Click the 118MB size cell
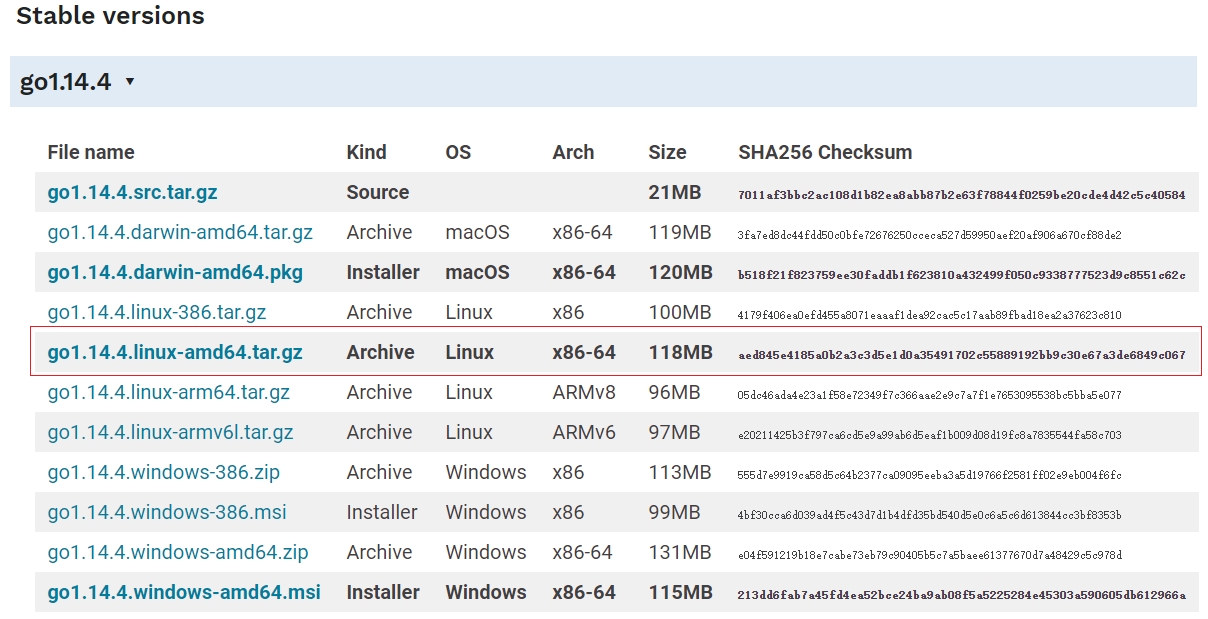 [680, 352]
